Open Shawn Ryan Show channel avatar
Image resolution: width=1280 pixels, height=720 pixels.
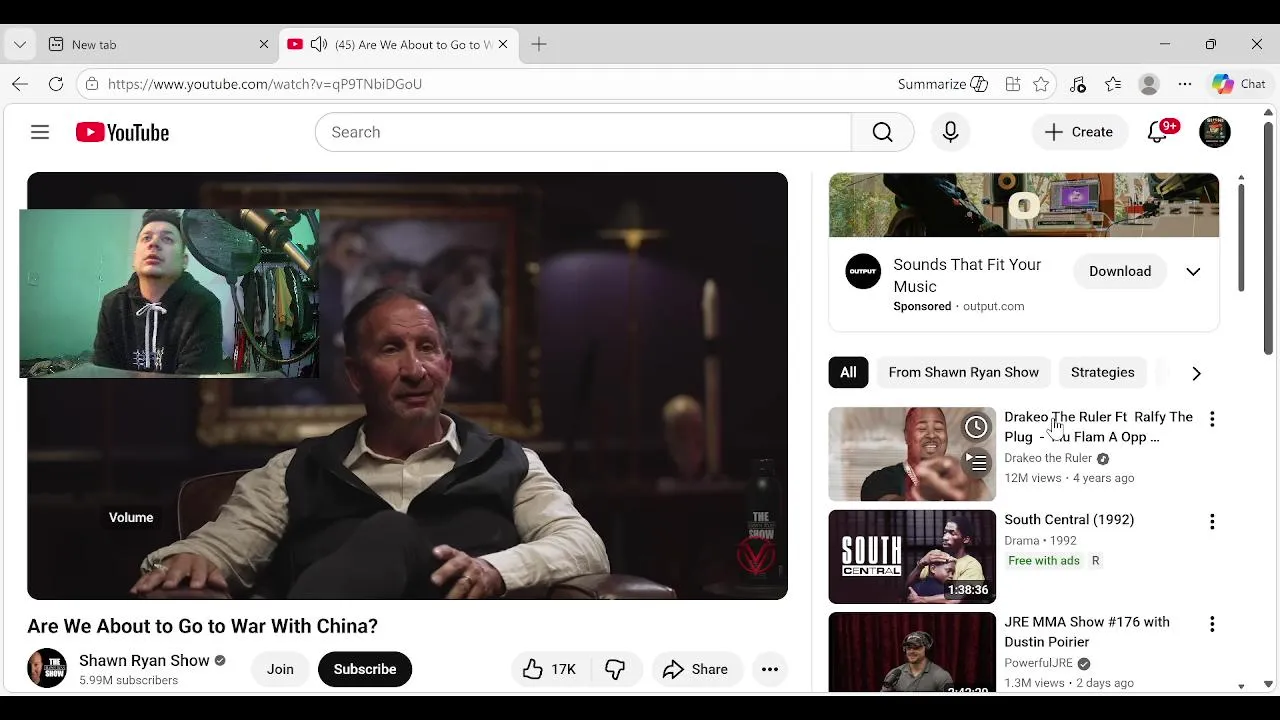point(46,668)
